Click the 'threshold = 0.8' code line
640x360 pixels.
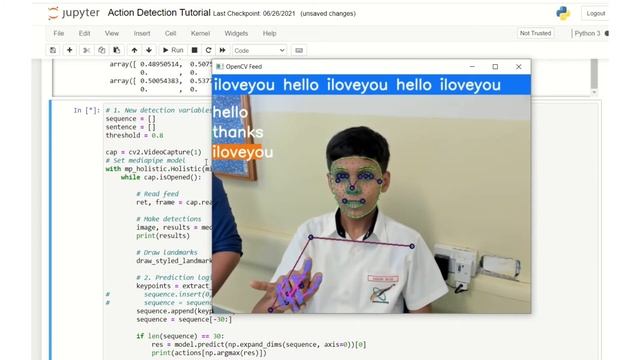134,136
